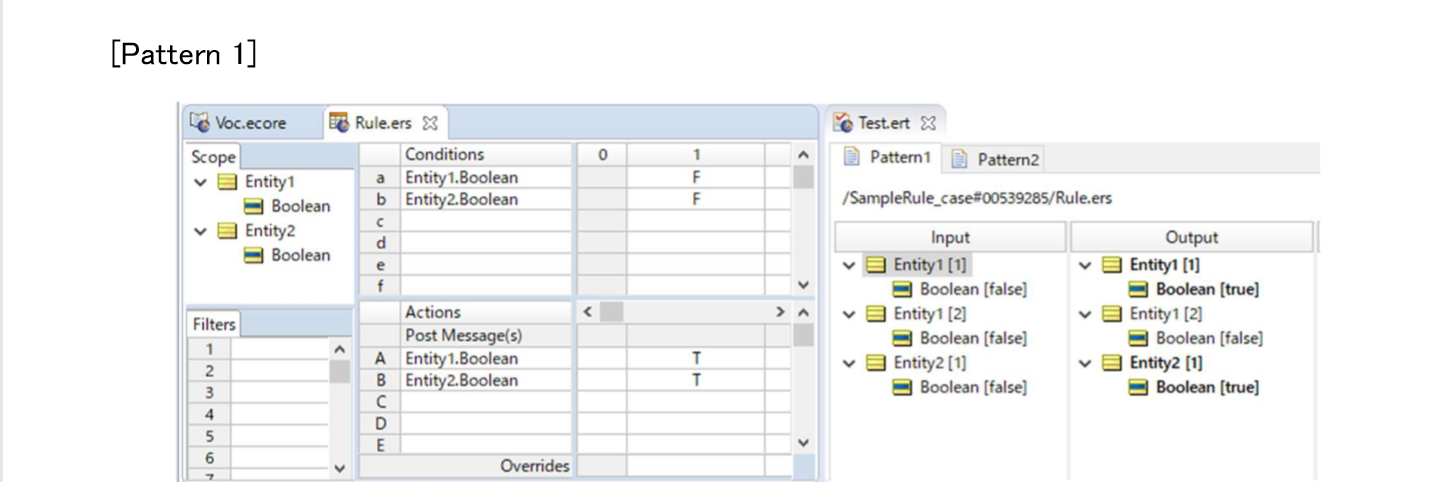This screenshot has height=482, width=1452.
Task: Close the Rule.ers tab
Action: point(431,123)
